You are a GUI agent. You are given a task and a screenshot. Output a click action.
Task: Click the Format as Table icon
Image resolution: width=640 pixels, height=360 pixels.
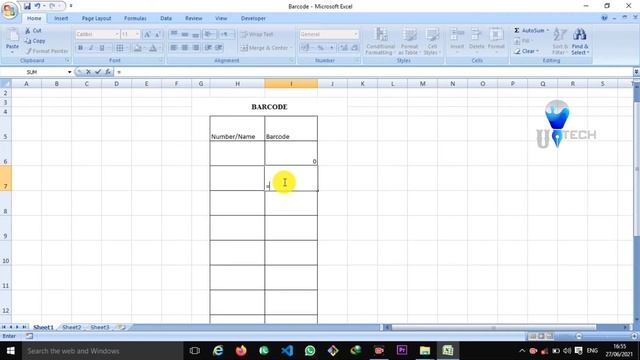pos(409,35)
